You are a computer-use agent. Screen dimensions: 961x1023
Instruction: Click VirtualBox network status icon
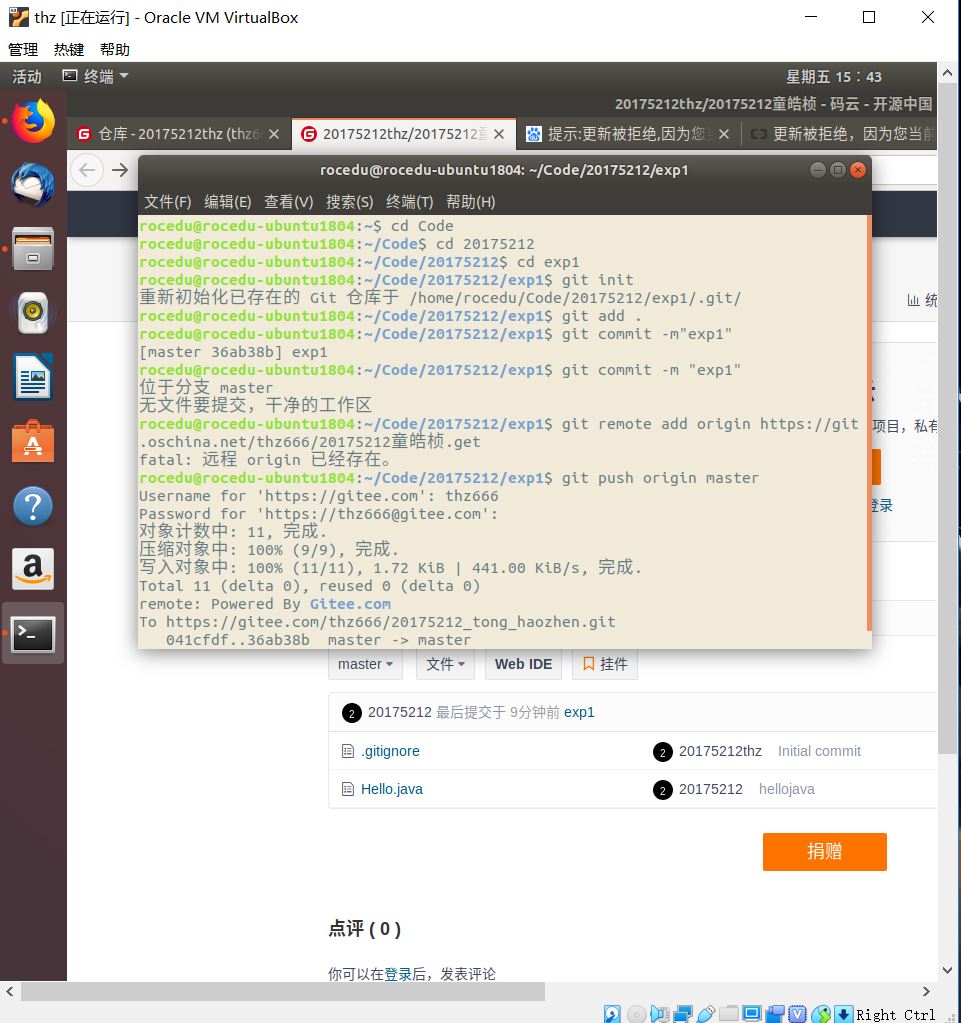pos(683,1013)
